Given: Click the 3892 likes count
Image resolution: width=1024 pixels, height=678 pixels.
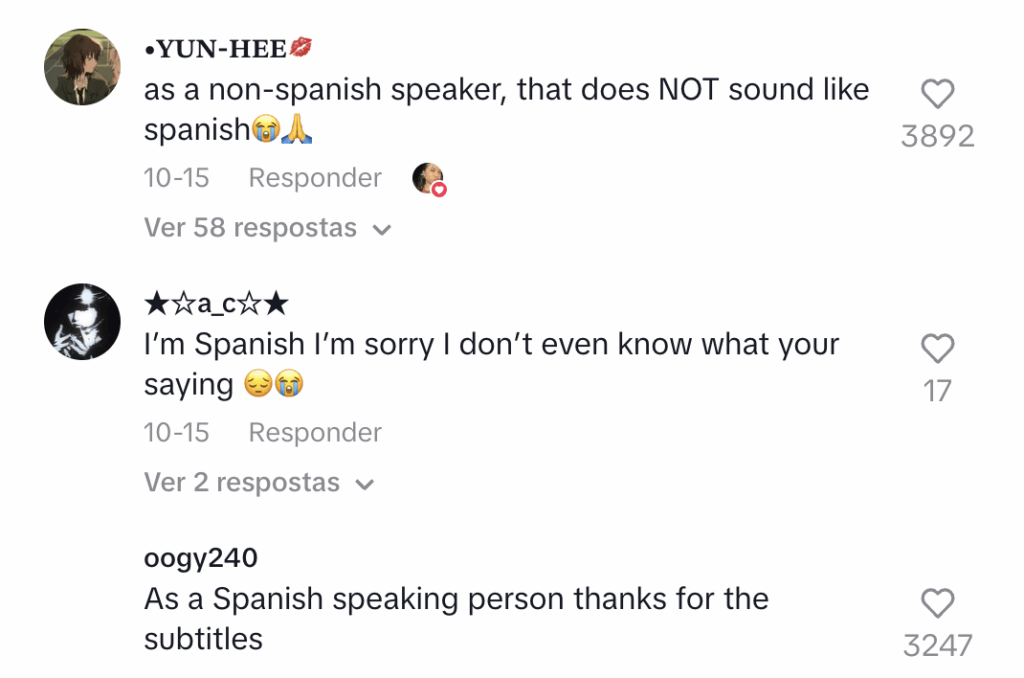Looking at the screenshot, I should [937, 136].
